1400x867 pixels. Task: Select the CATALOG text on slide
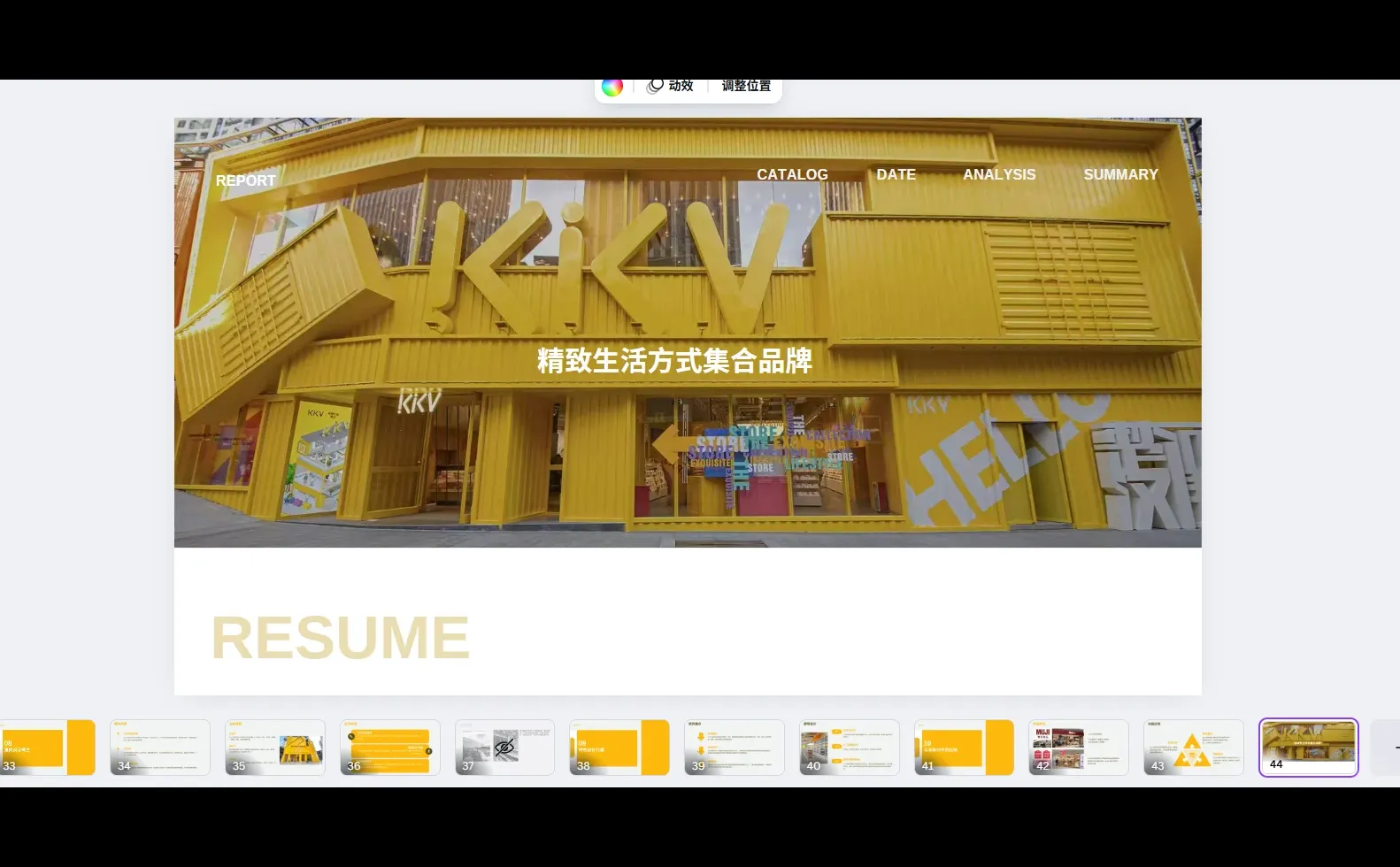[x=792, y=174]
